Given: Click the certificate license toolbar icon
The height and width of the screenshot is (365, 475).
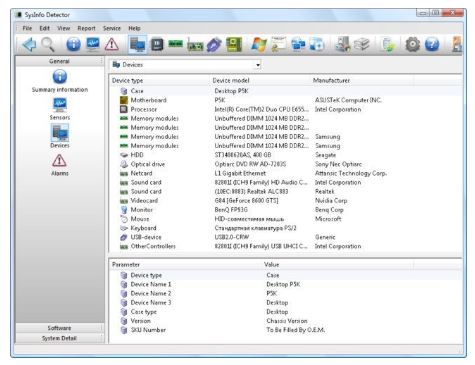Looking at the screenshot, I should point(279,44).
